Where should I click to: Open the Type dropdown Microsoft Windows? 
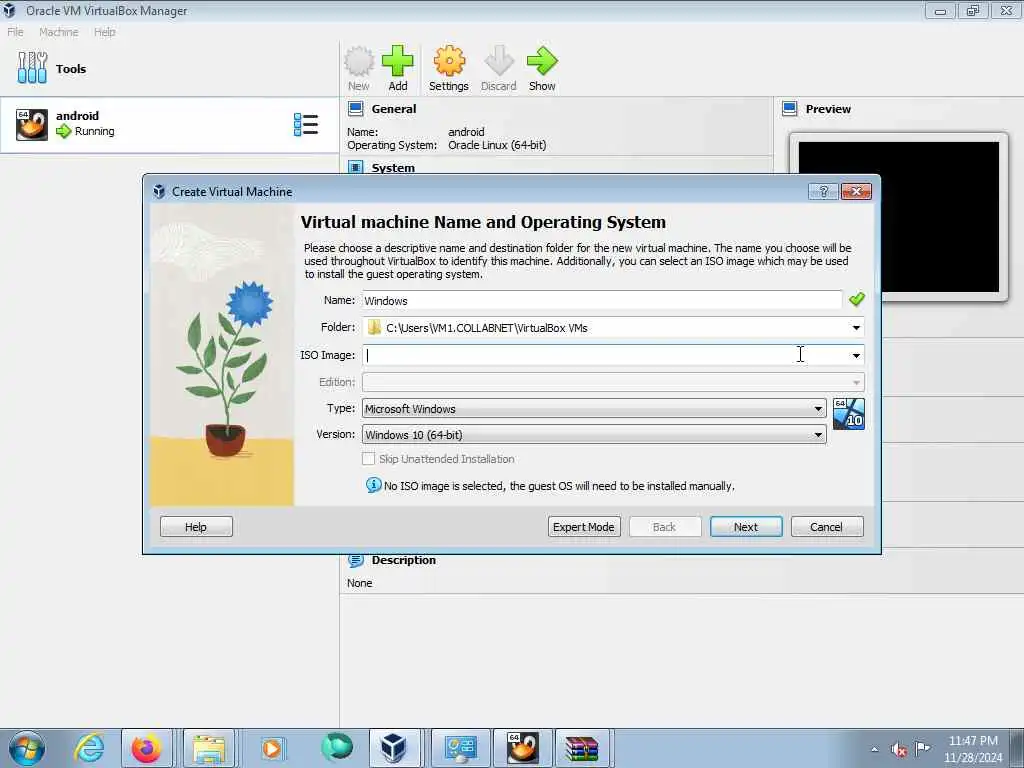(594, 409)
